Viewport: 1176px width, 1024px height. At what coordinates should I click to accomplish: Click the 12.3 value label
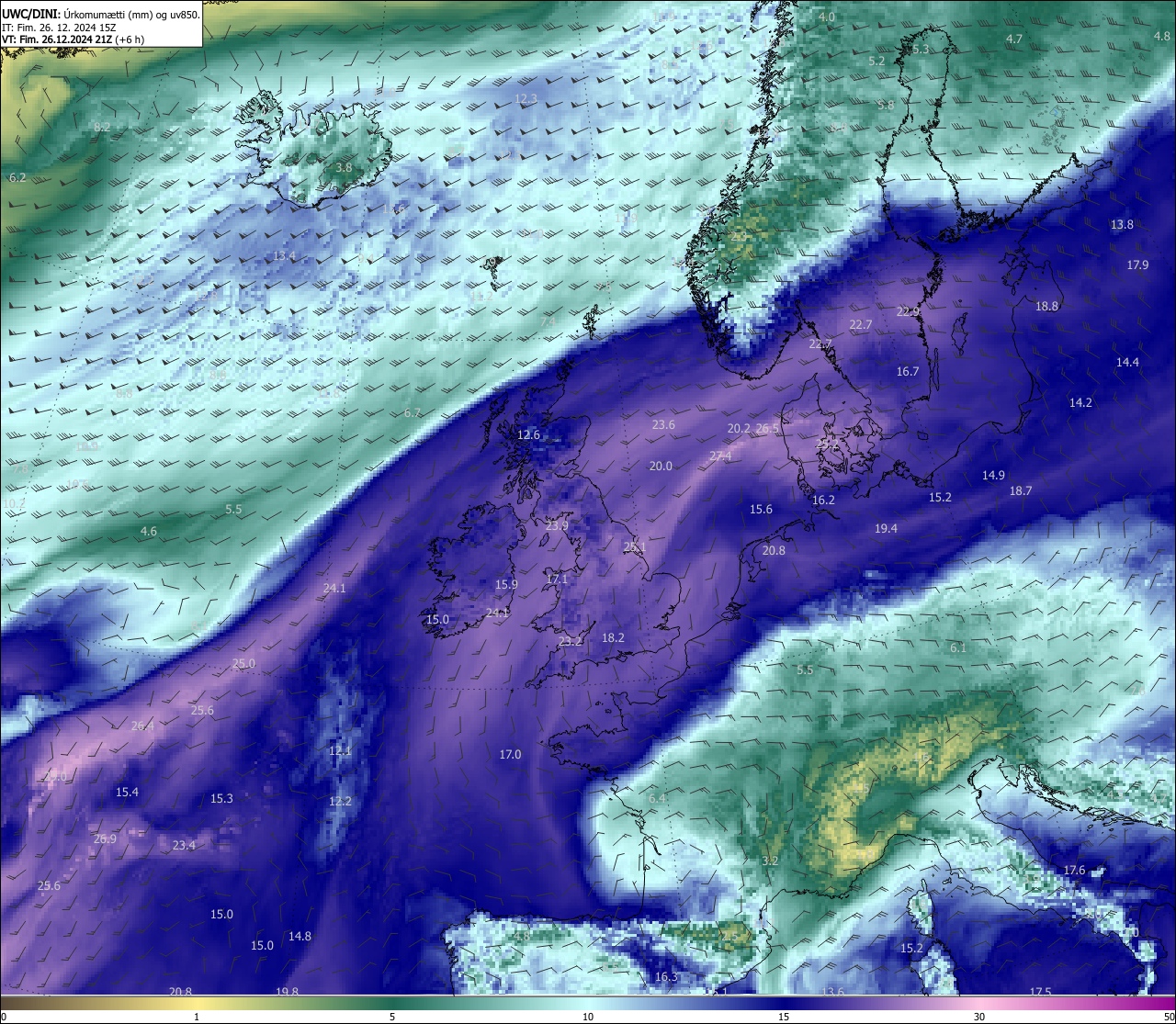point(526,99)
